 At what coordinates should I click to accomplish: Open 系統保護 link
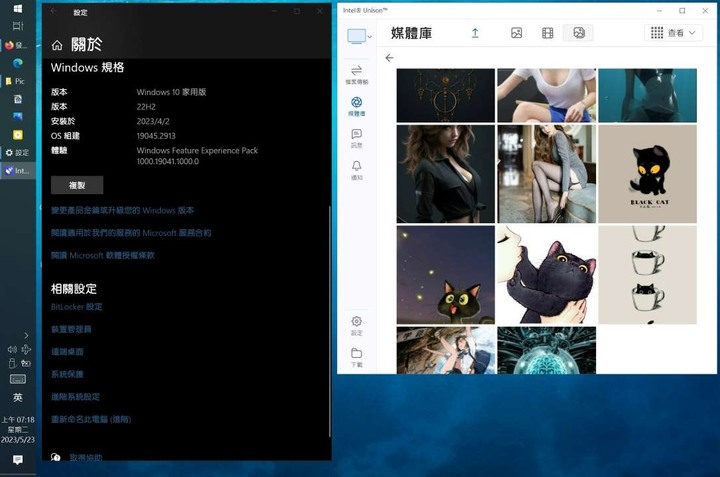coord(68,374)
